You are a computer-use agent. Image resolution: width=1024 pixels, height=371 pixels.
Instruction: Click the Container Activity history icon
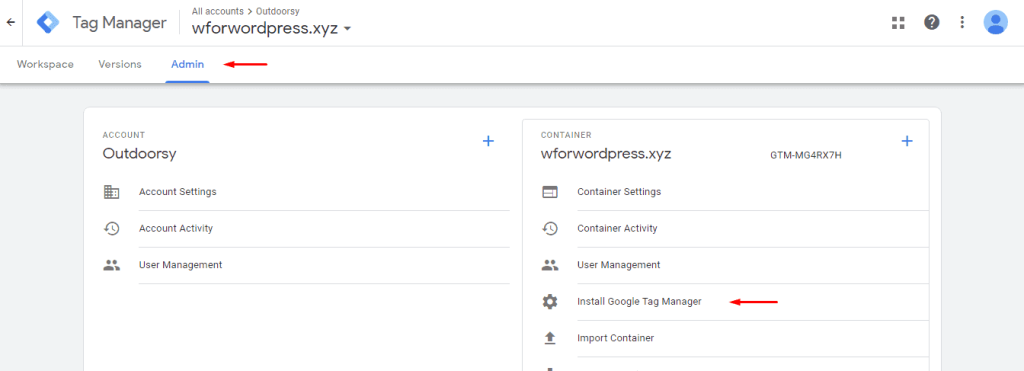(x=550, y=229)
